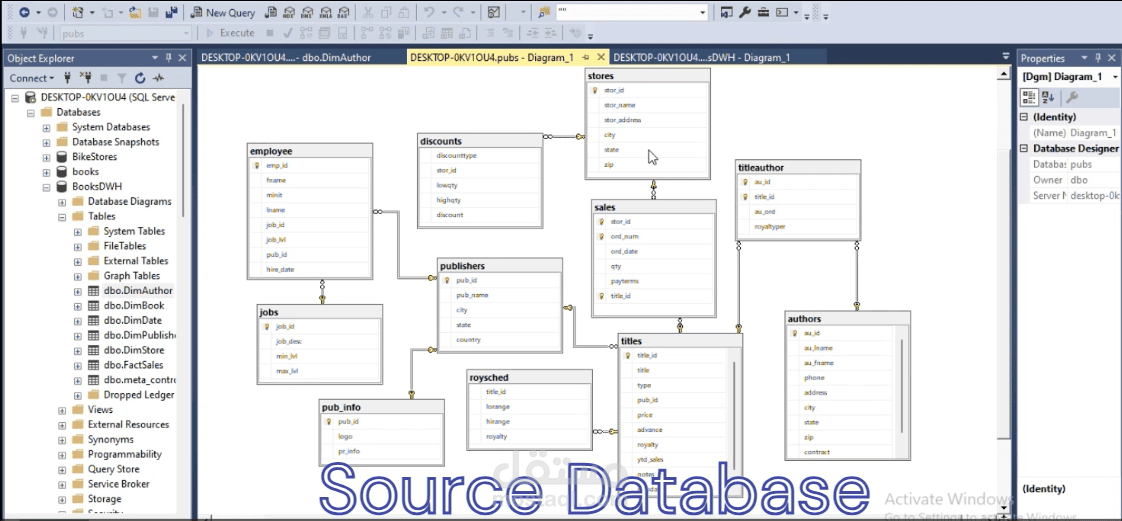Open the Connect dropdown in Object Explorer

pos(32,78)
